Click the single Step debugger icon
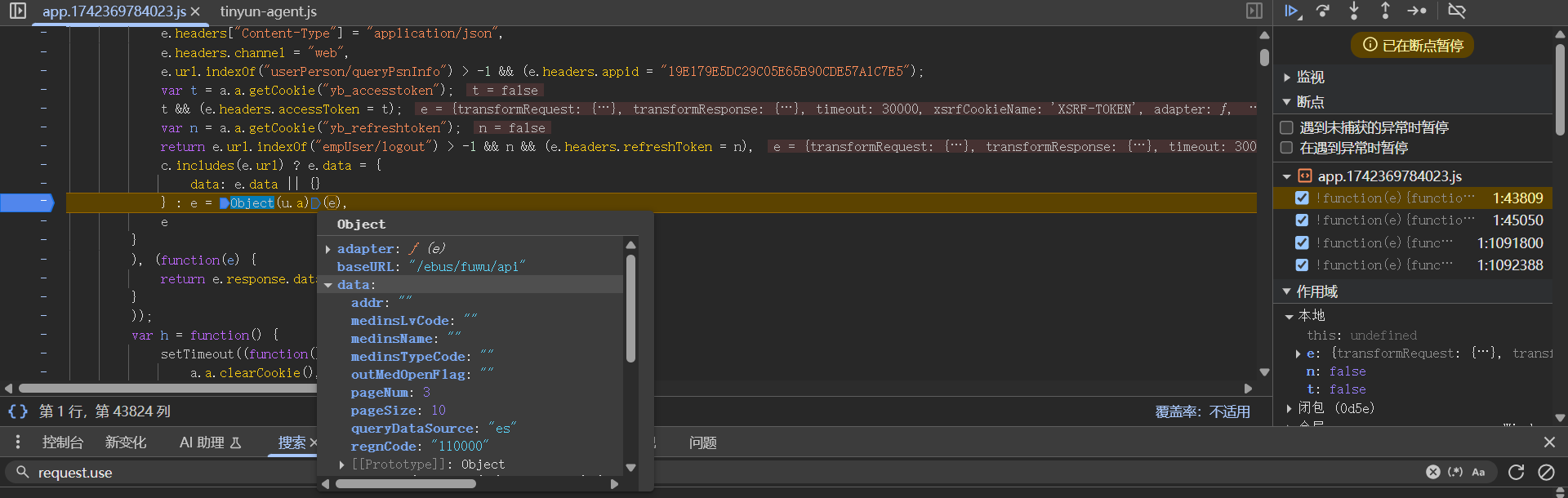Screen dimensions: 1568x498 (x=1417, y=11)
